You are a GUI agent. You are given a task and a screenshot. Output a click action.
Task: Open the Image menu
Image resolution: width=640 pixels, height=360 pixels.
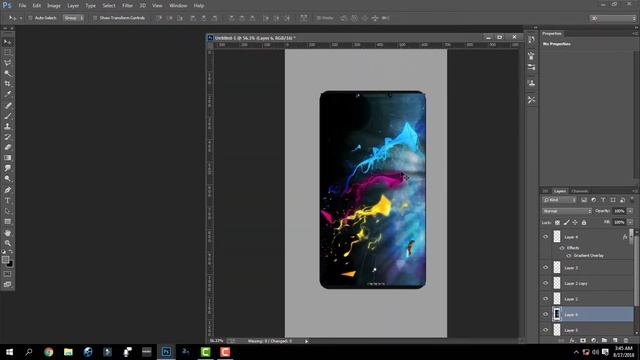pos(53,6)
